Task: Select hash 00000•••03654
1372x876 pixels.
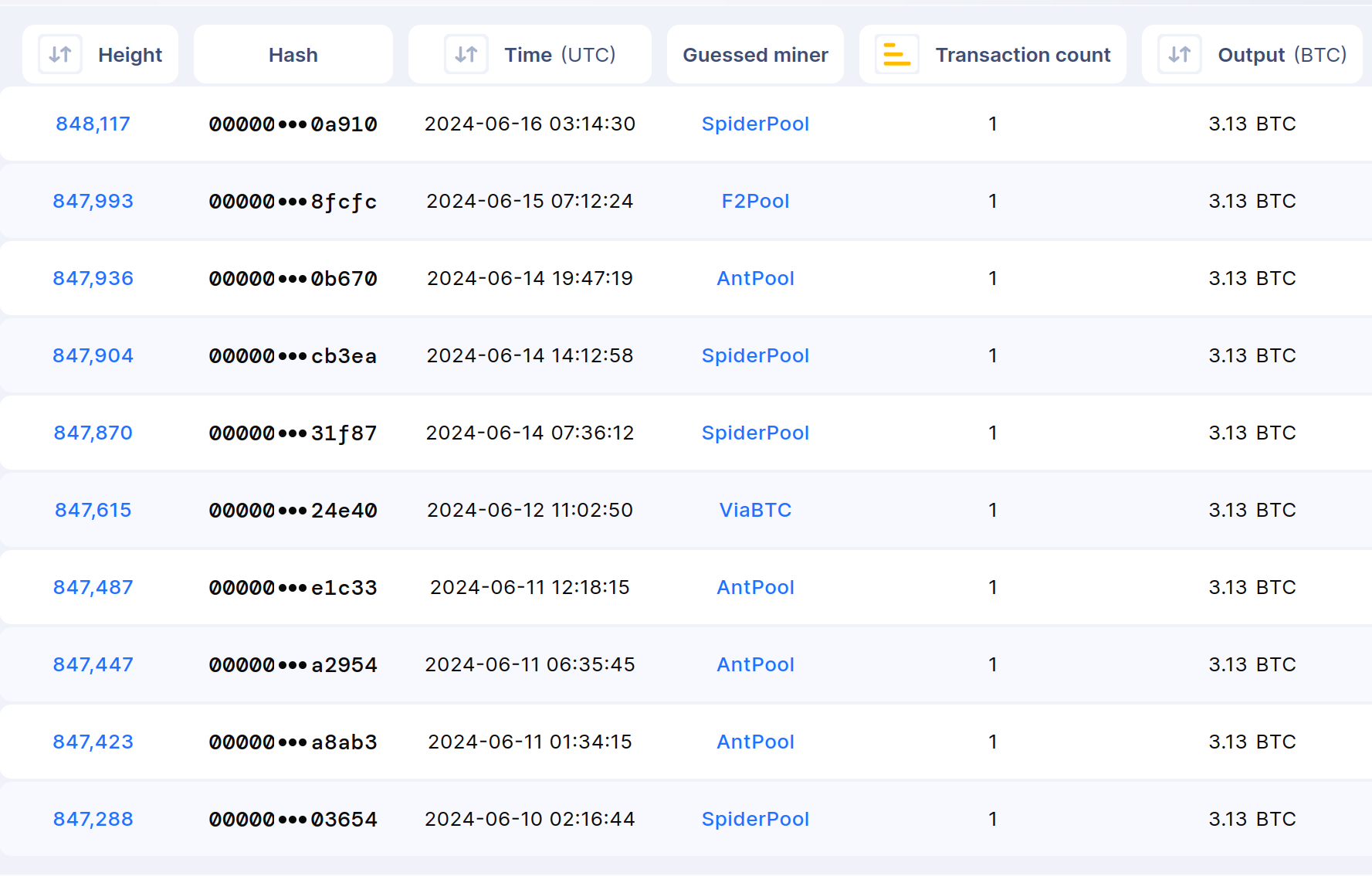Action: click(x=293, y=819)
